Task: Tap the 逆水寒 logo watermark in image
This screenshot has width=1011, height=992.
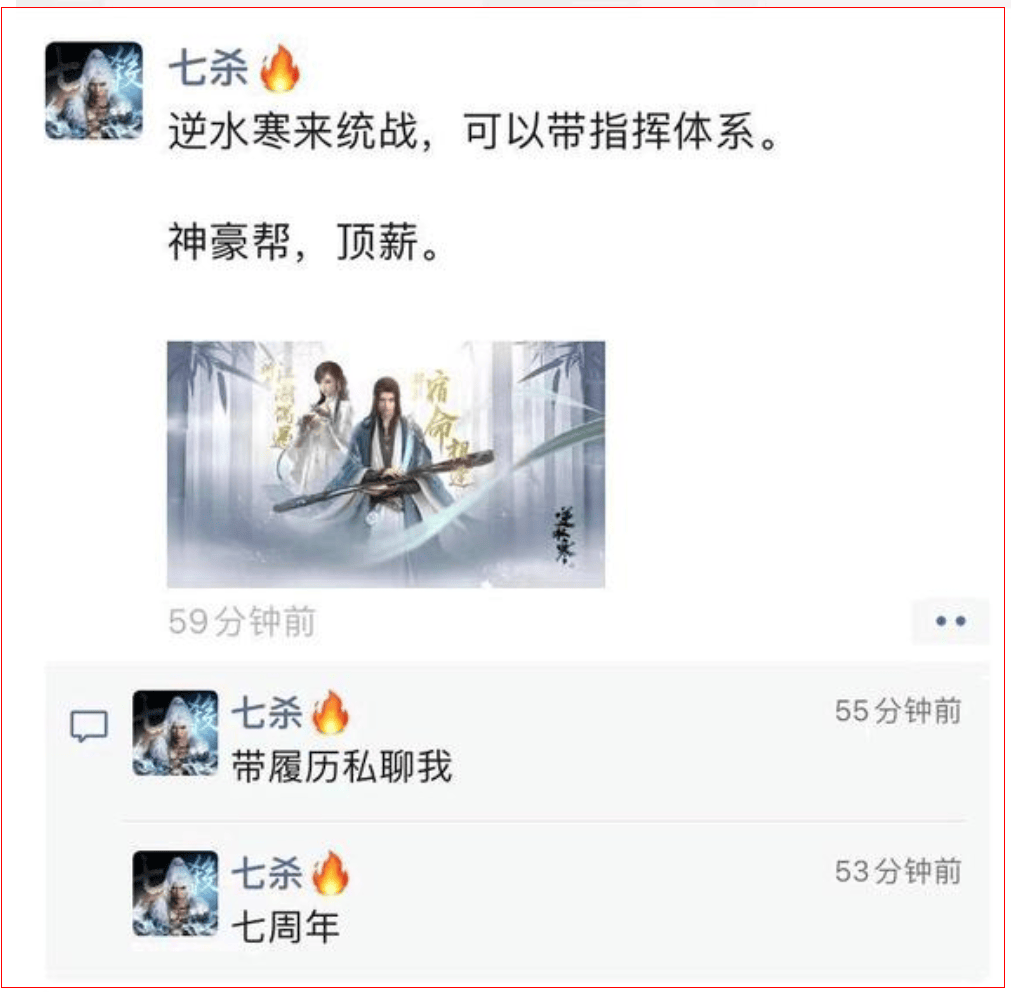Action: (565, 536)
